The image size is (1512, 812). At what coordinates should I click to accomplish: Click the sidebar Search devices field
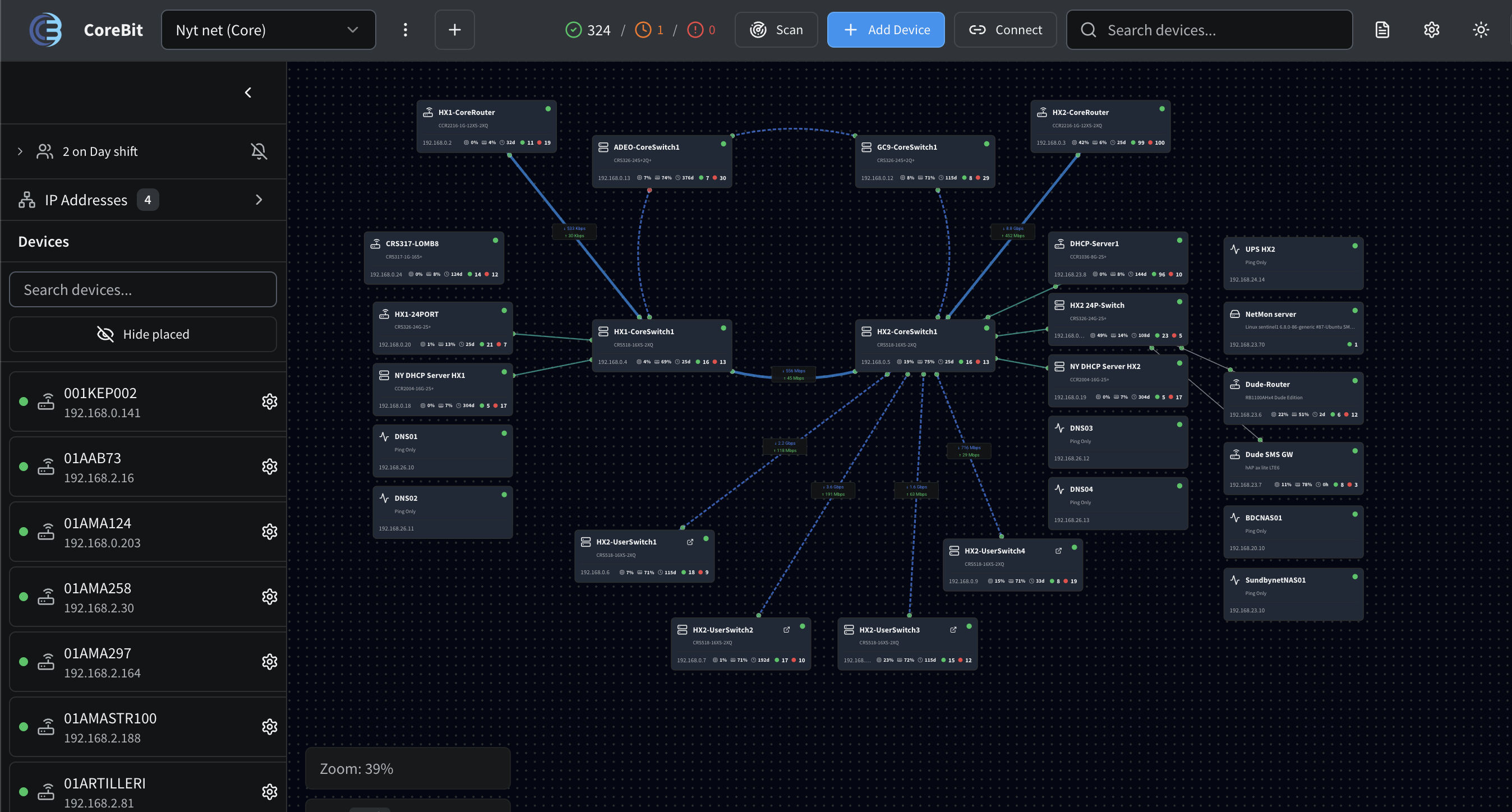(x=143, y=290)
